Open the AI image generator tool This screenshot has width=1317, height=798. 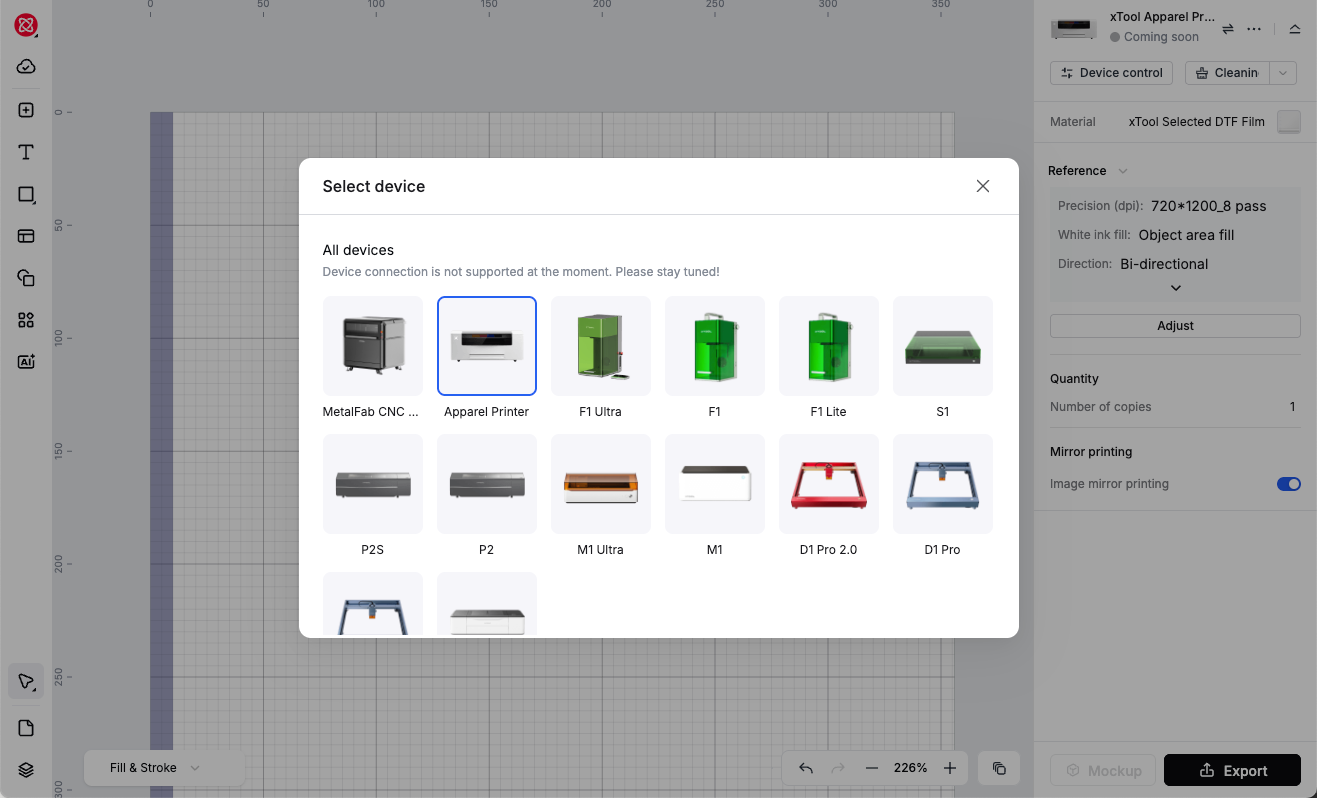click(26, 362)
